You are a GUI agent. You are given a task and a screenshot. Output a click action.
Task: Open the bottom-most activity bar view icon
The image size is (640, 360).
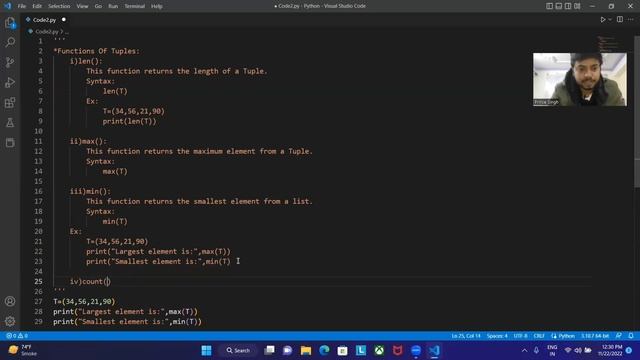(10, 142)
